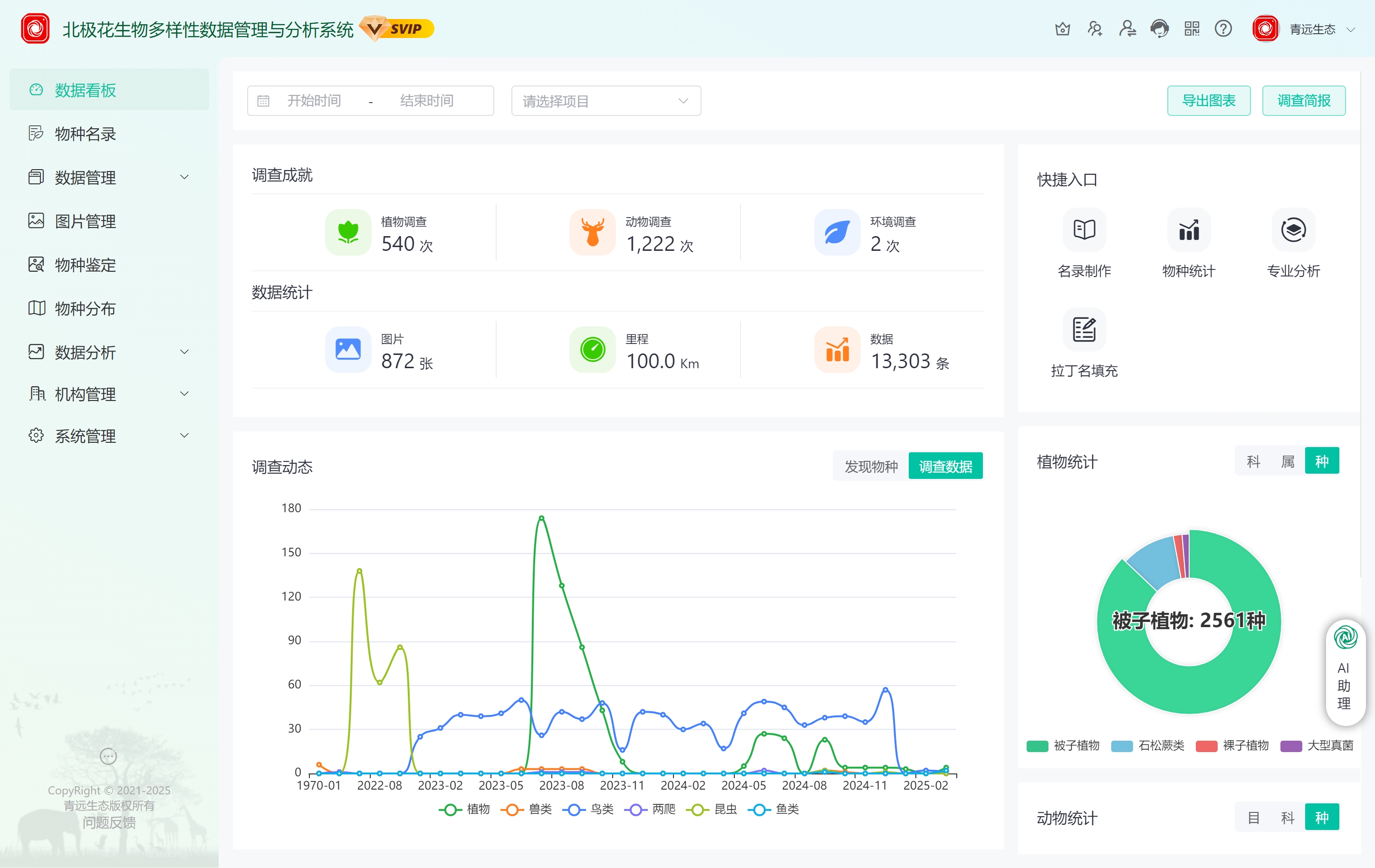1375x868 pixels.
Task: Open 数据看板 in sidebar
Action: point(109,90)
